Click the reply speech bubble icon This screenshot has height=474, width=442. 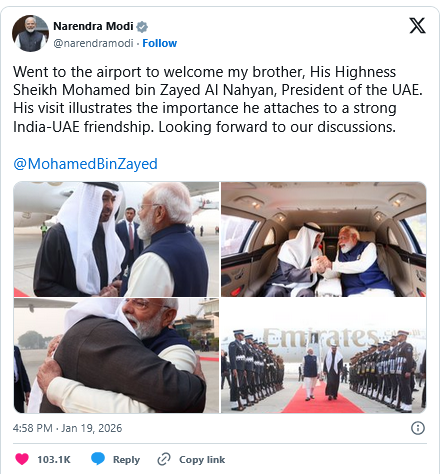point(98,459)
